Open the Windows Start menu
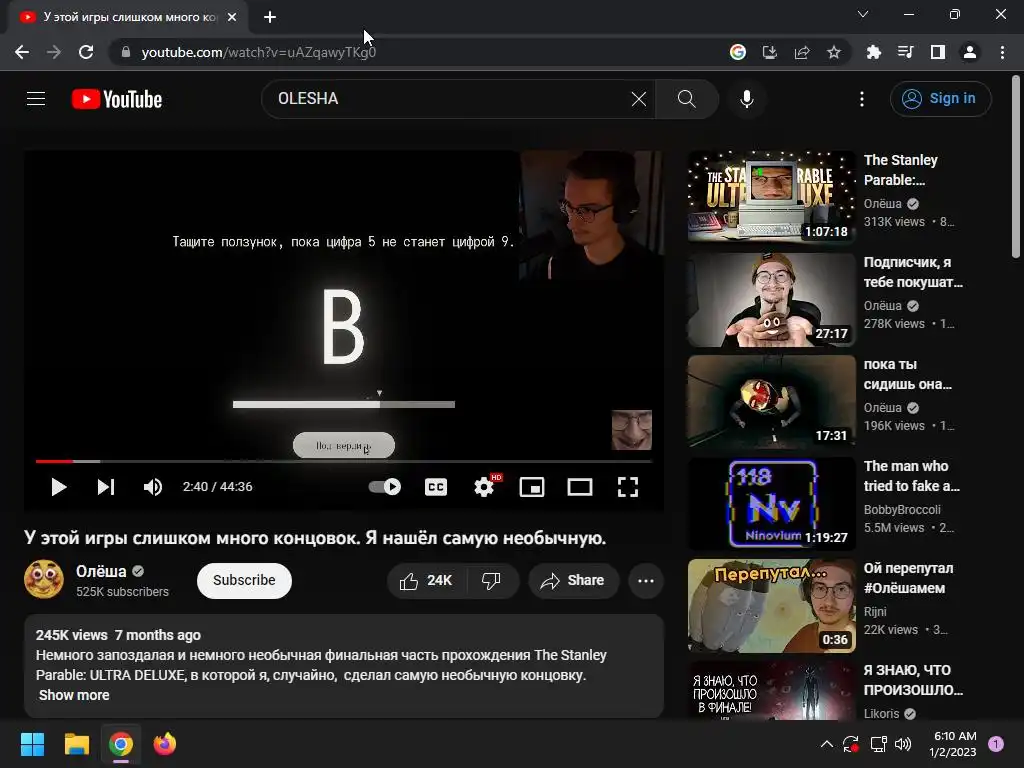 [32, 744]
